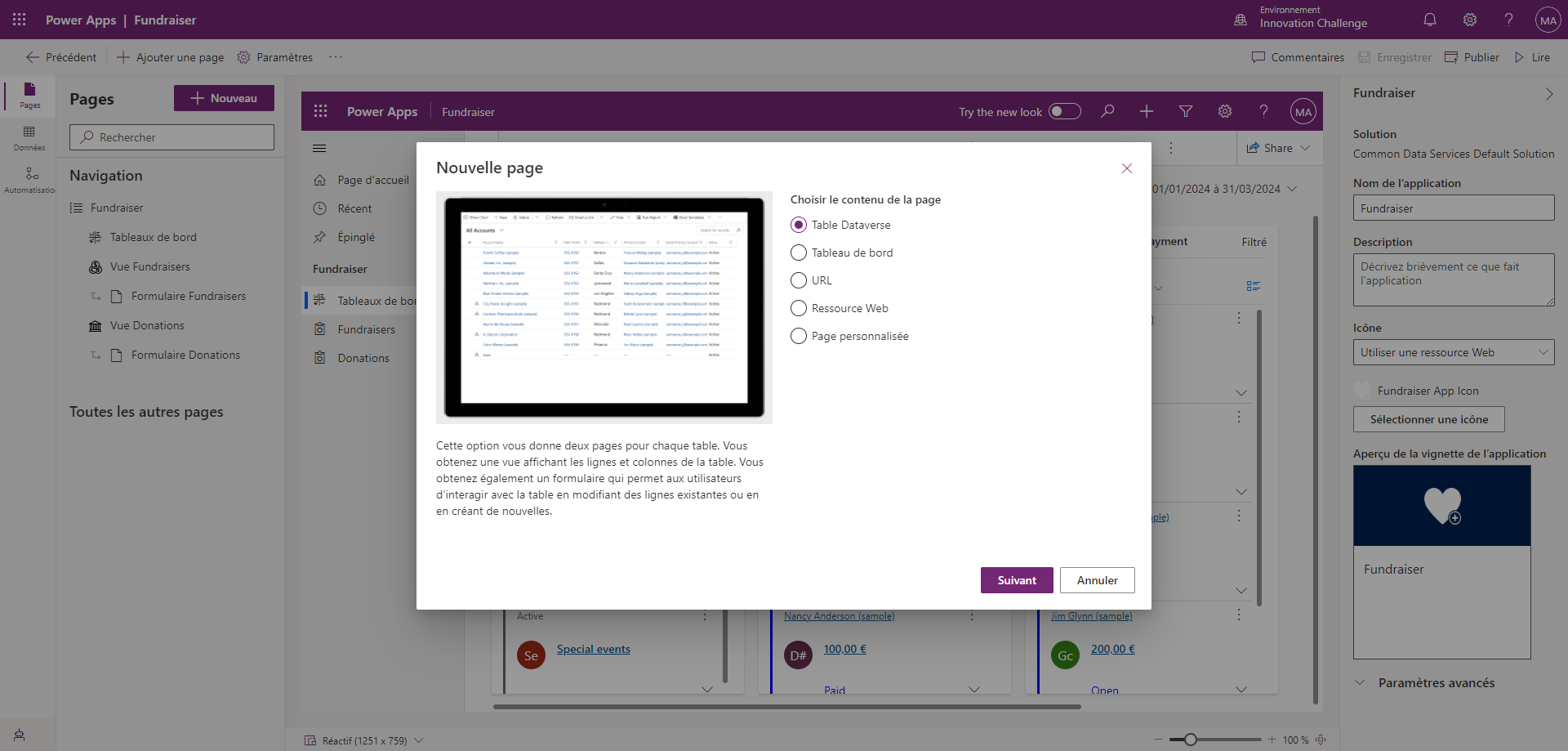Viewport: 1568px width, 751px height.
Task: Click the zoom in plus icon
Action: point(1272,740)
